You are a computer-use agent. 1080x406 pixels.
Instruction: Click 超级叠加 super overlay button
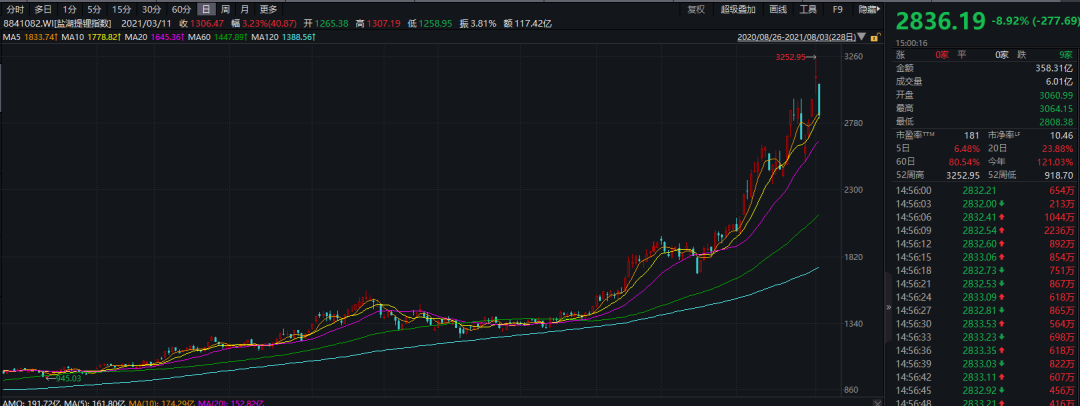pos(739,9)
